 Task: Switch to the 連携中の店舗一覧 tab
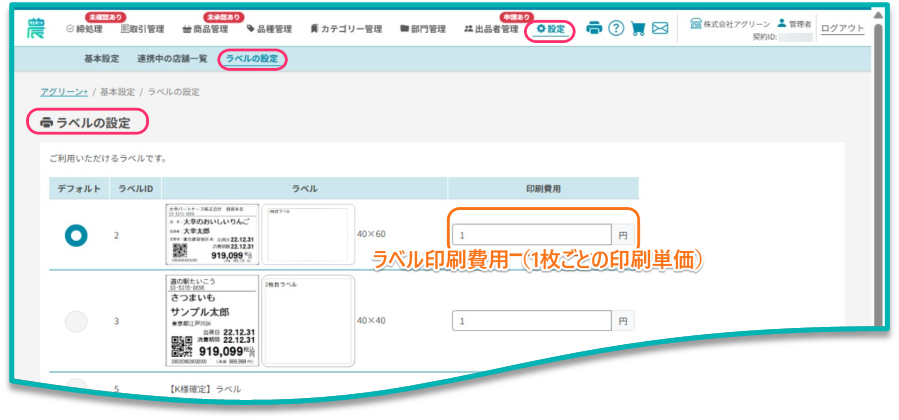coord(172,60)
